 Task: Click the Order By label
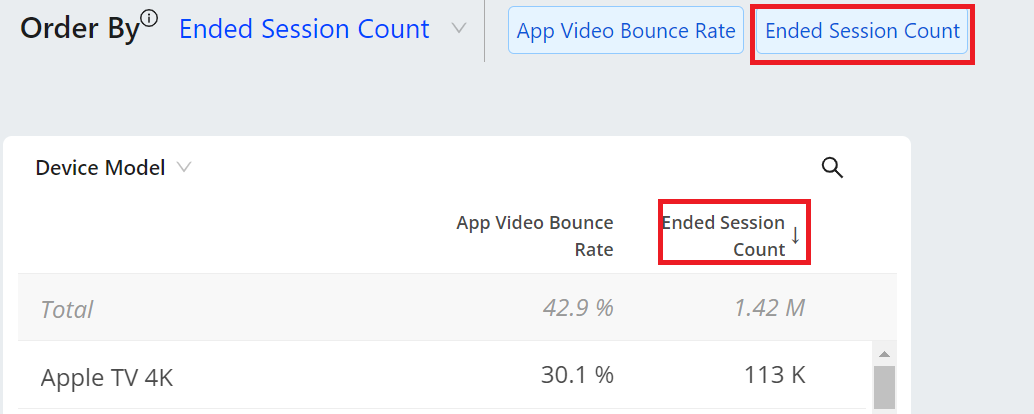click(x=80, y=30)
